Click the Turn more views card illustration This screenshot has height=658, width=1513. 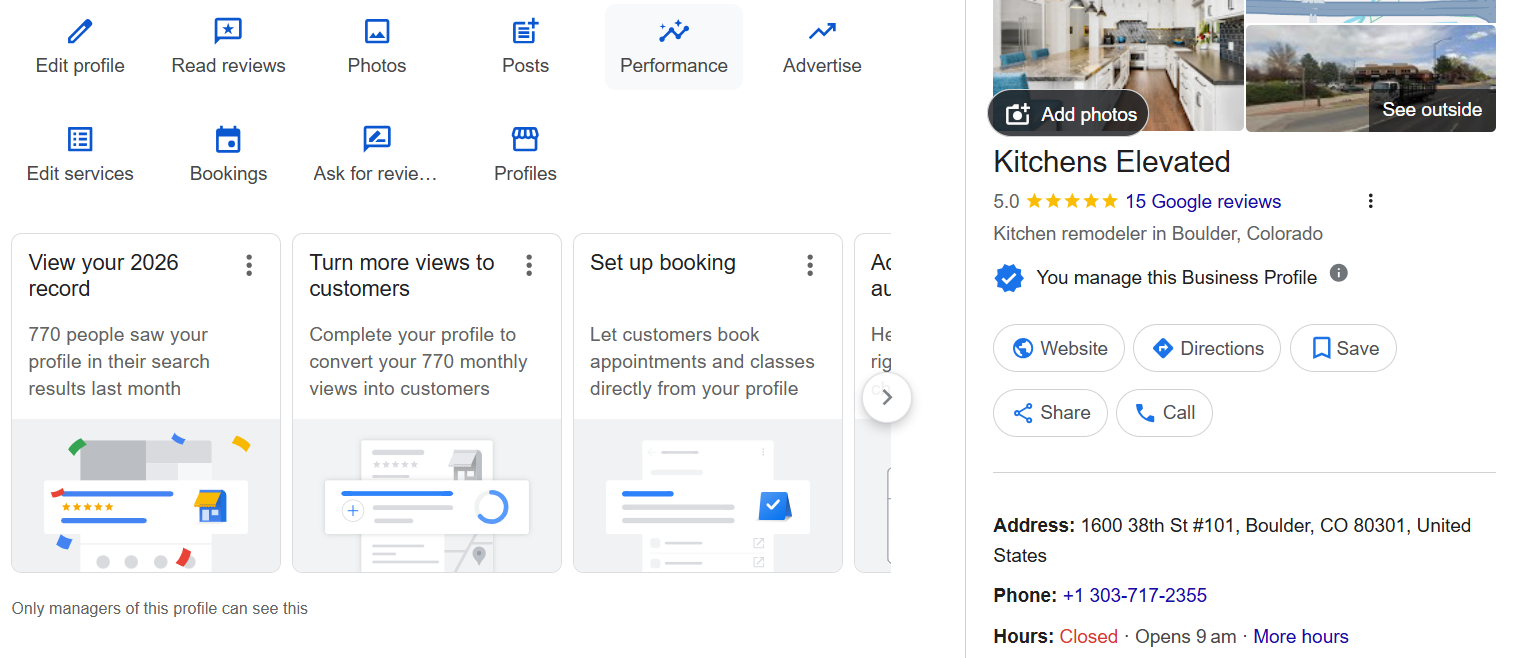pos(427,495)
